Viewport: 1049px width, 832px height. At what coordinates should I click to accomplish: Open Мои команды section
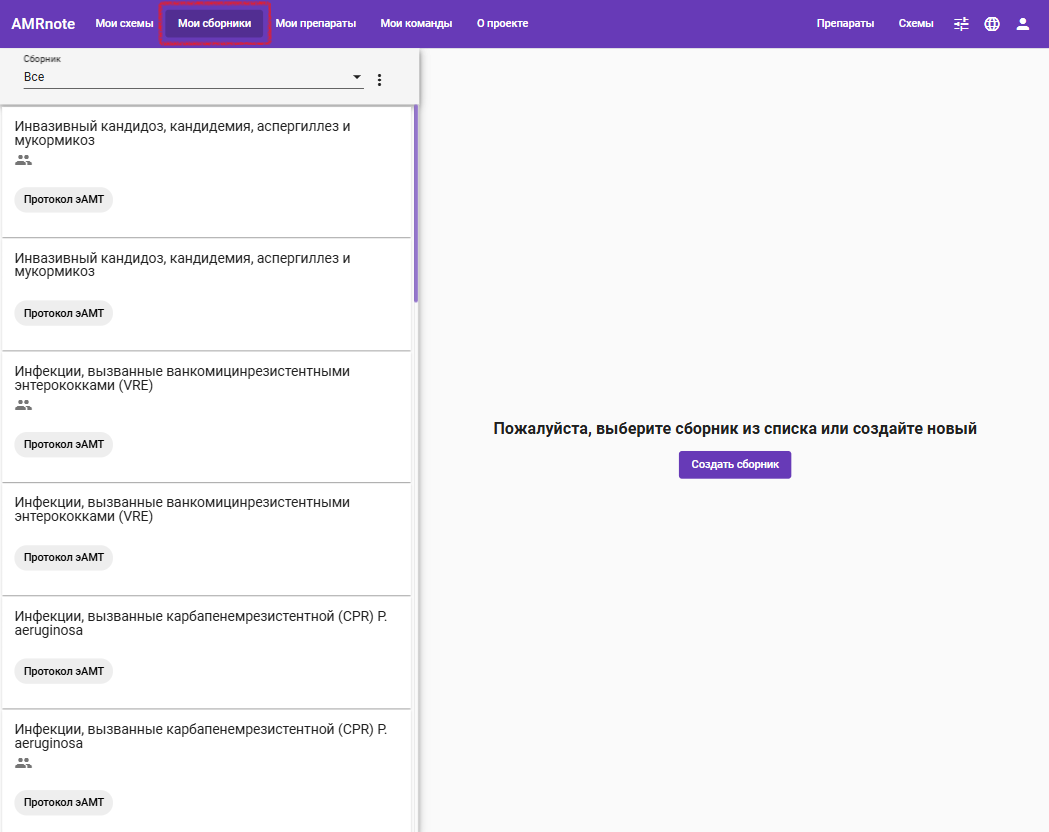(416, 23)
